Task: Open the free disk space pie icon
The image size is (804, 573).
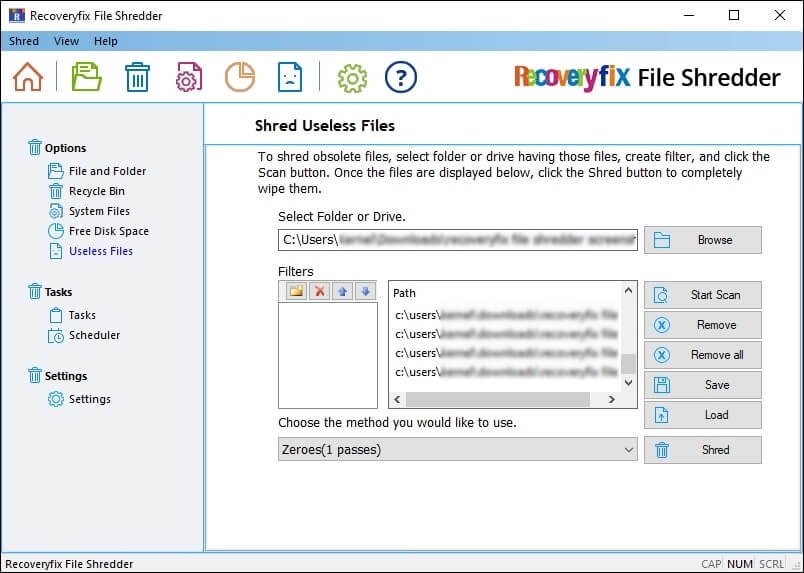Action: pos(239,77)
